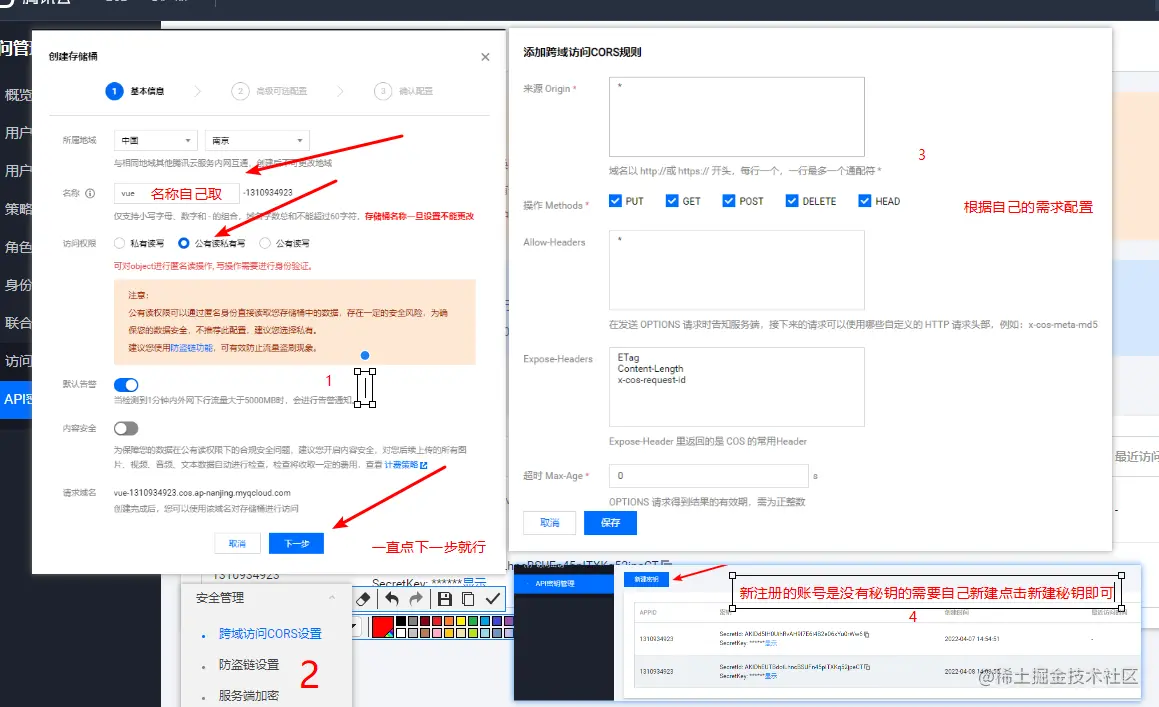The width and height of the screenshot is (1159, 707).
Task: Click 取消 in the 创建存储桶 dialog
Action: click(x=237, y=544)
